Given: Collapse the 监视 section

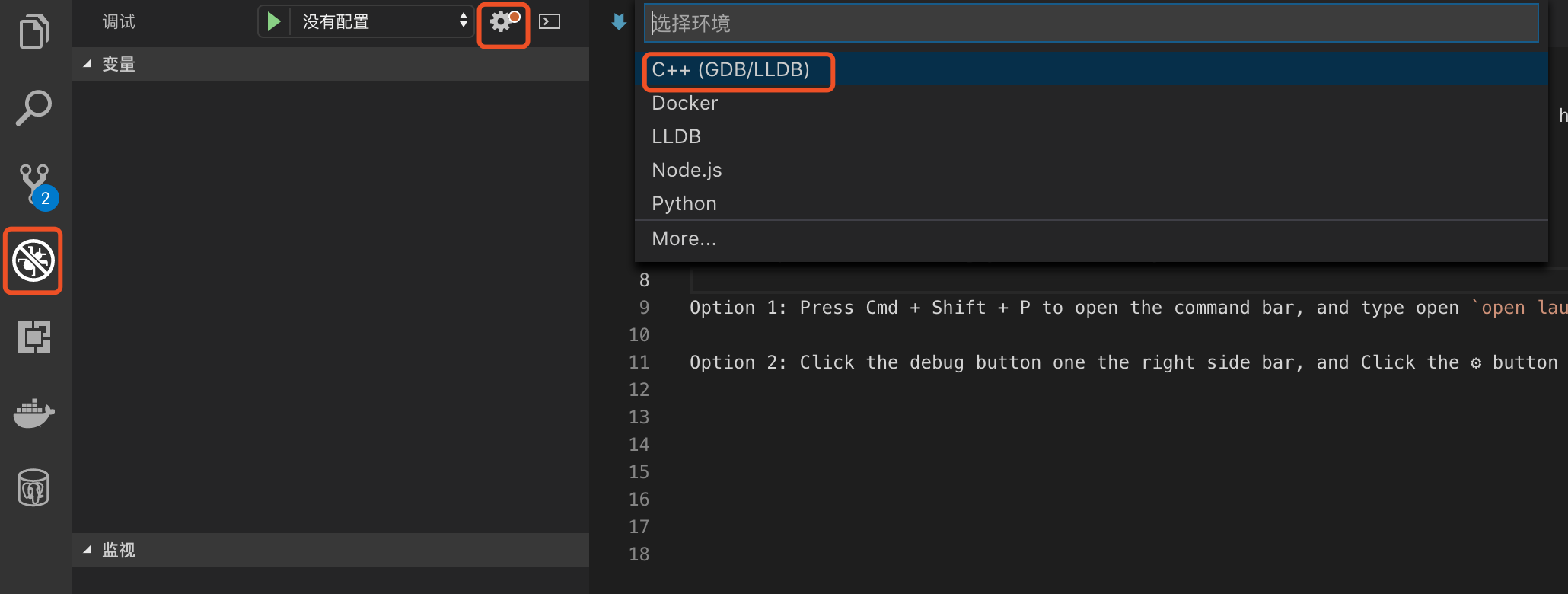Looking at the screenshot, I should (x=330, y=550).
